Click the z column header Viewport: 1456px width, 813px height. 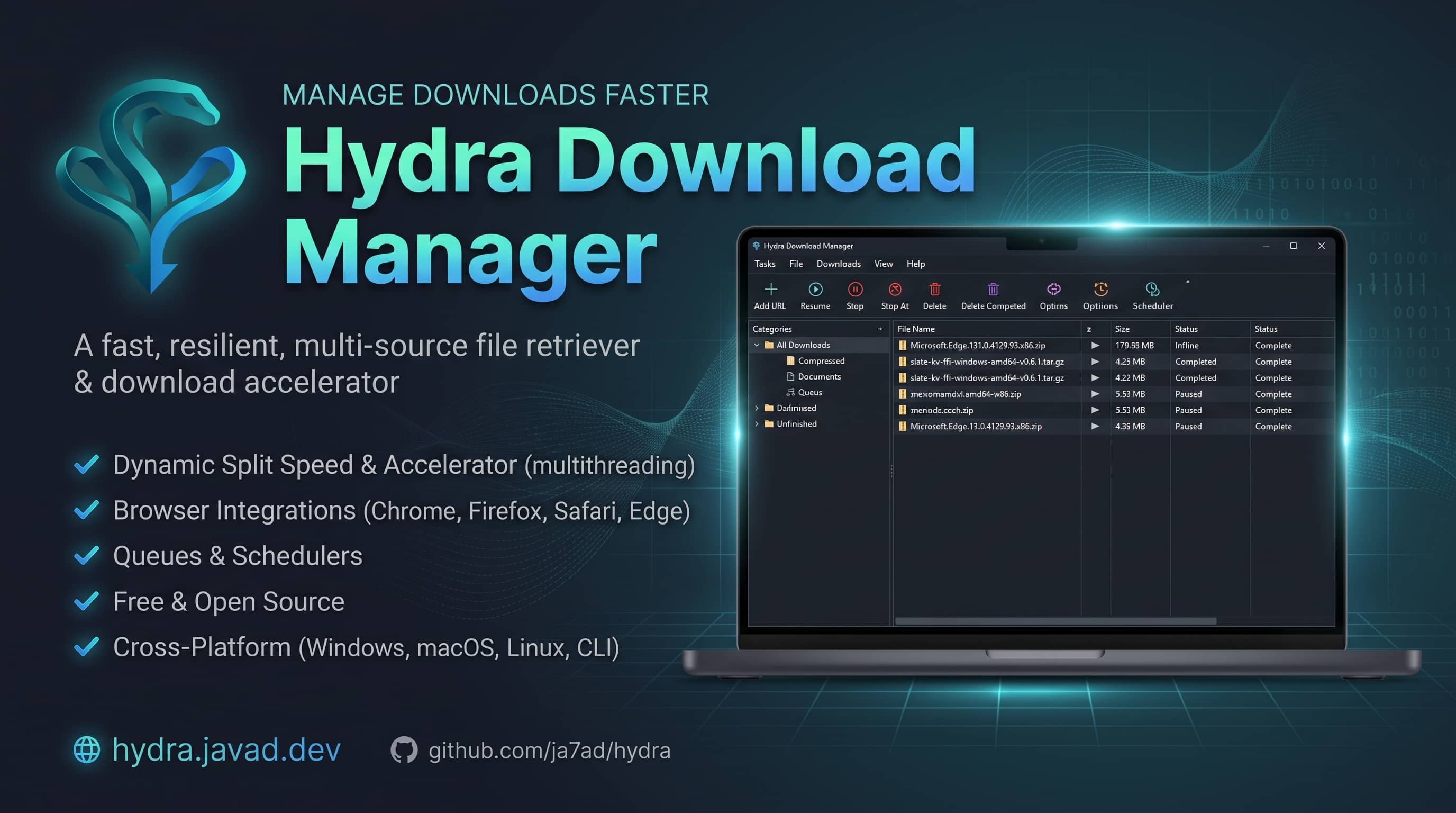pyautogui.click(x=1089, y=329)
